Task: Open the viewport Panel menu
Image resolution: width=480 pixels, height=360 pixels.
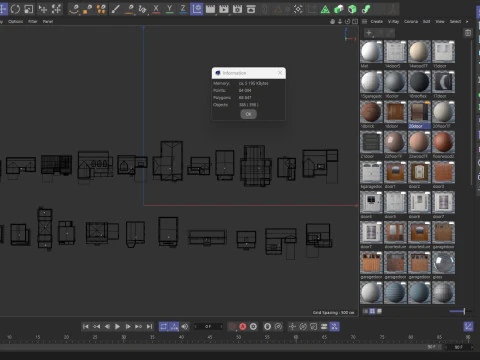Action: click(48, 21)
